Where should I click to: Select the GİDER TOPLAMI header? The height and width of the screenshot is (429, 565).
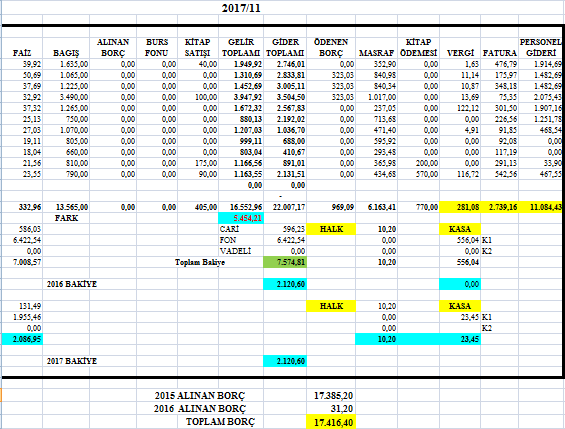285,48
